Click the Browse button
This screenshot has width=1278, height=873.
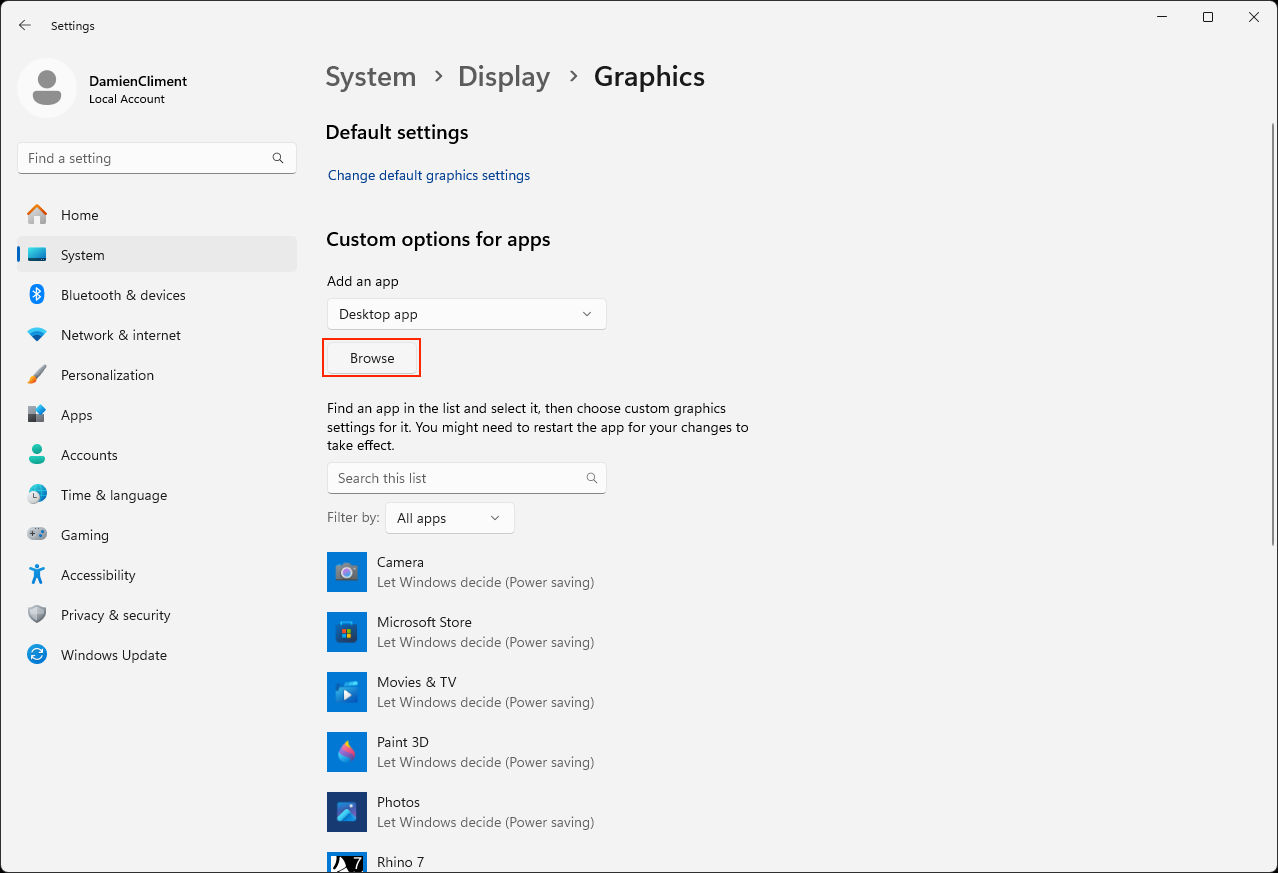point(372,358)
